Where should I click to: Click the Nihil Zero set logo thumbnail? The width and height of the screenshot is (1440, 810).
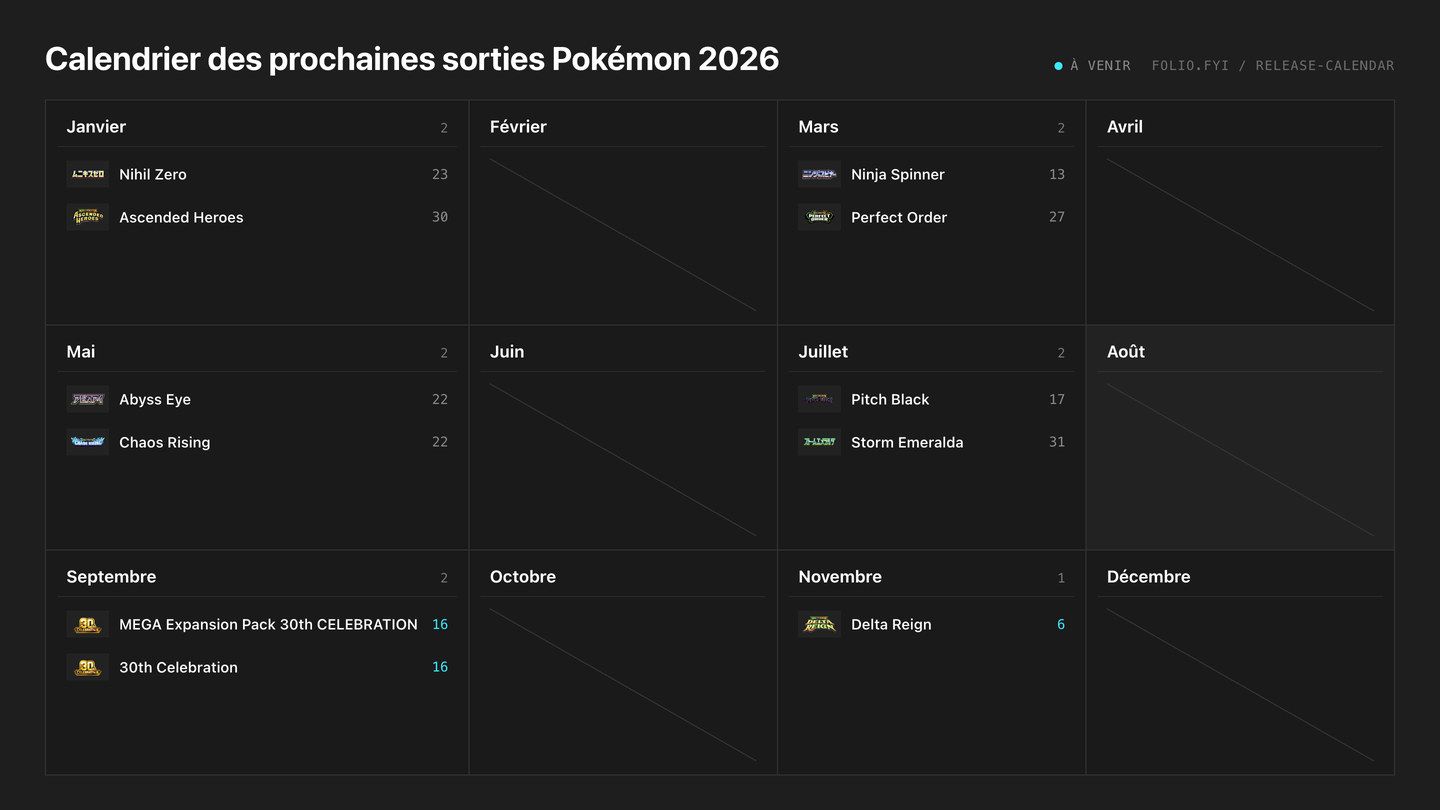click(x=88, y=174)
